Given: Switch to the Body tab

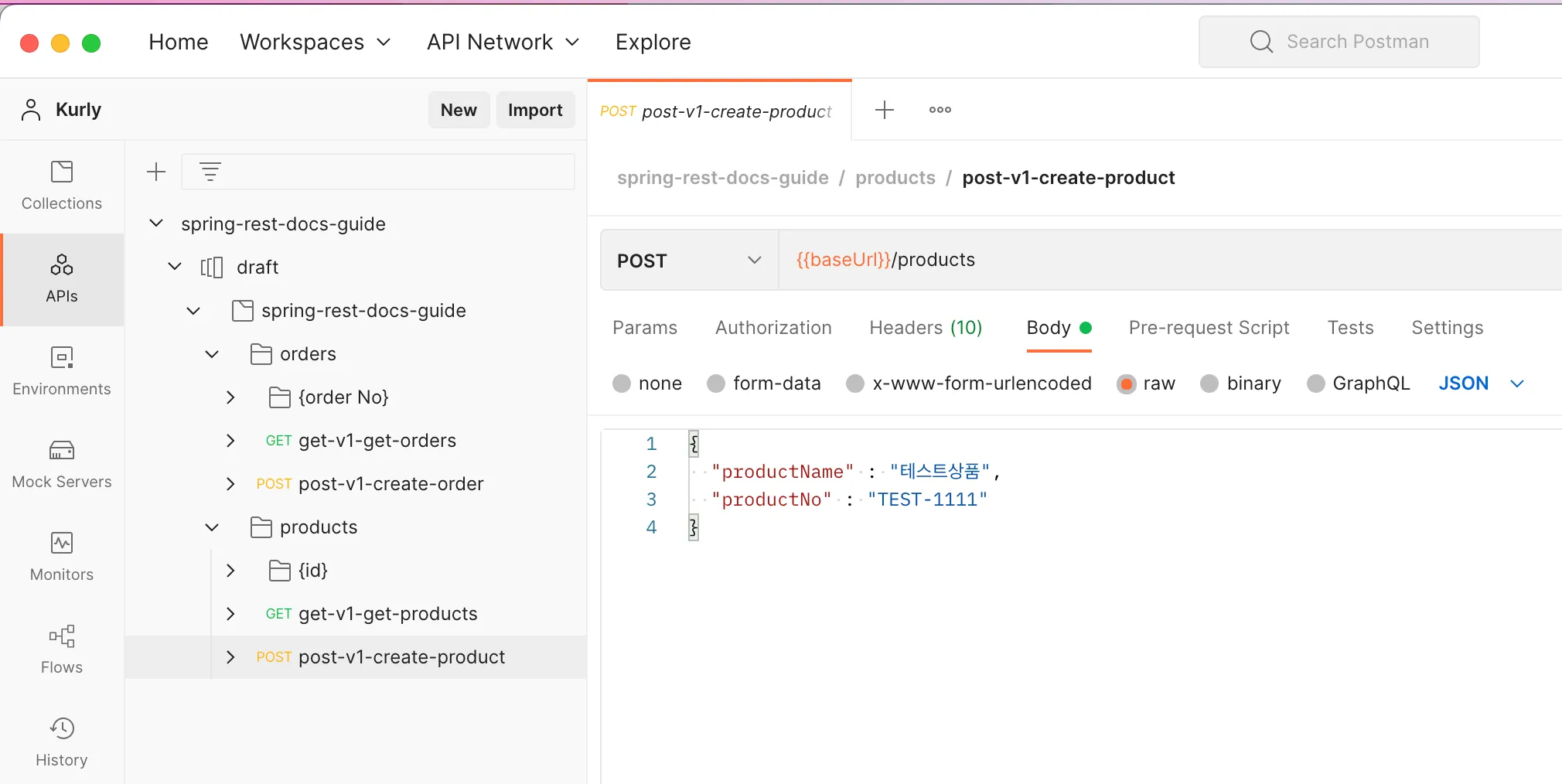Looking at the screenshot, I should pyautogui.click(x=1059, y=328).
